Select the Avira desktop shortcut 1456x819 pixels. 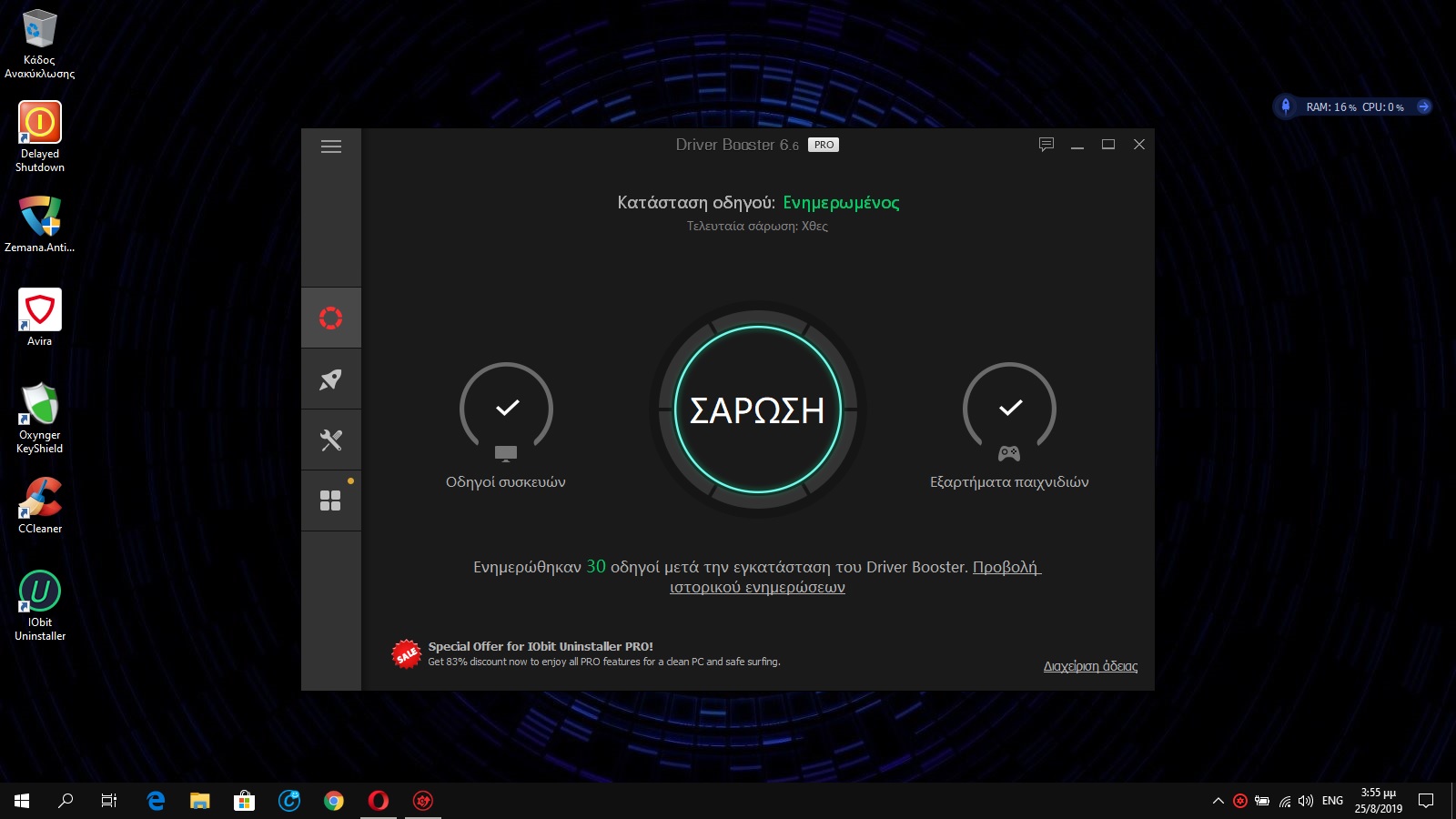pyautogui.click(x=40, y=317)
